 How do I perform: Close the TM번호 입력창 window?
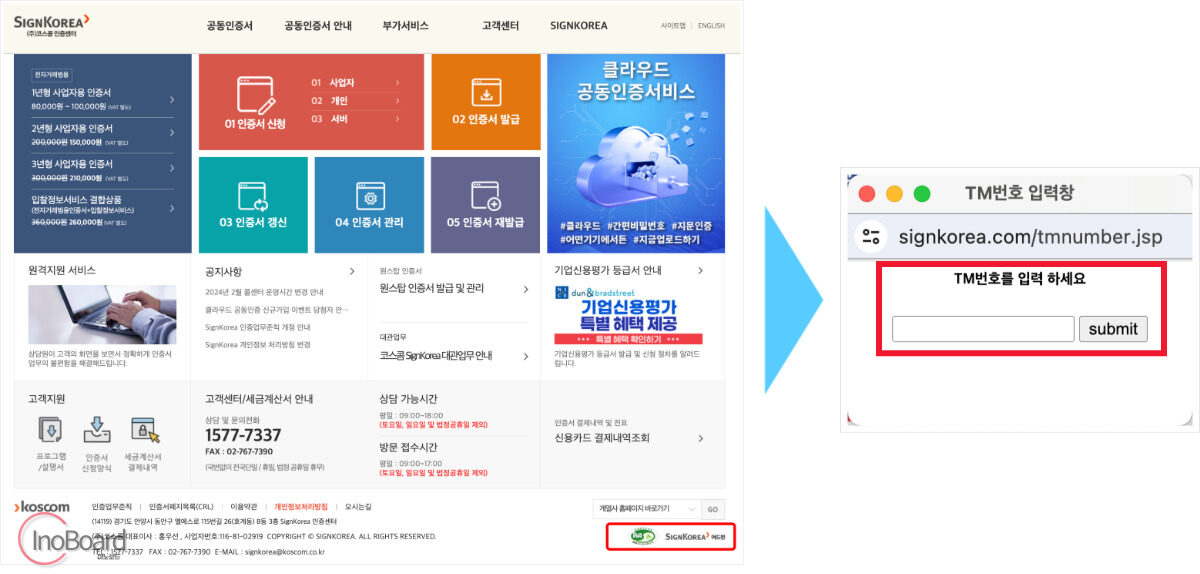(x=867, y=194)
